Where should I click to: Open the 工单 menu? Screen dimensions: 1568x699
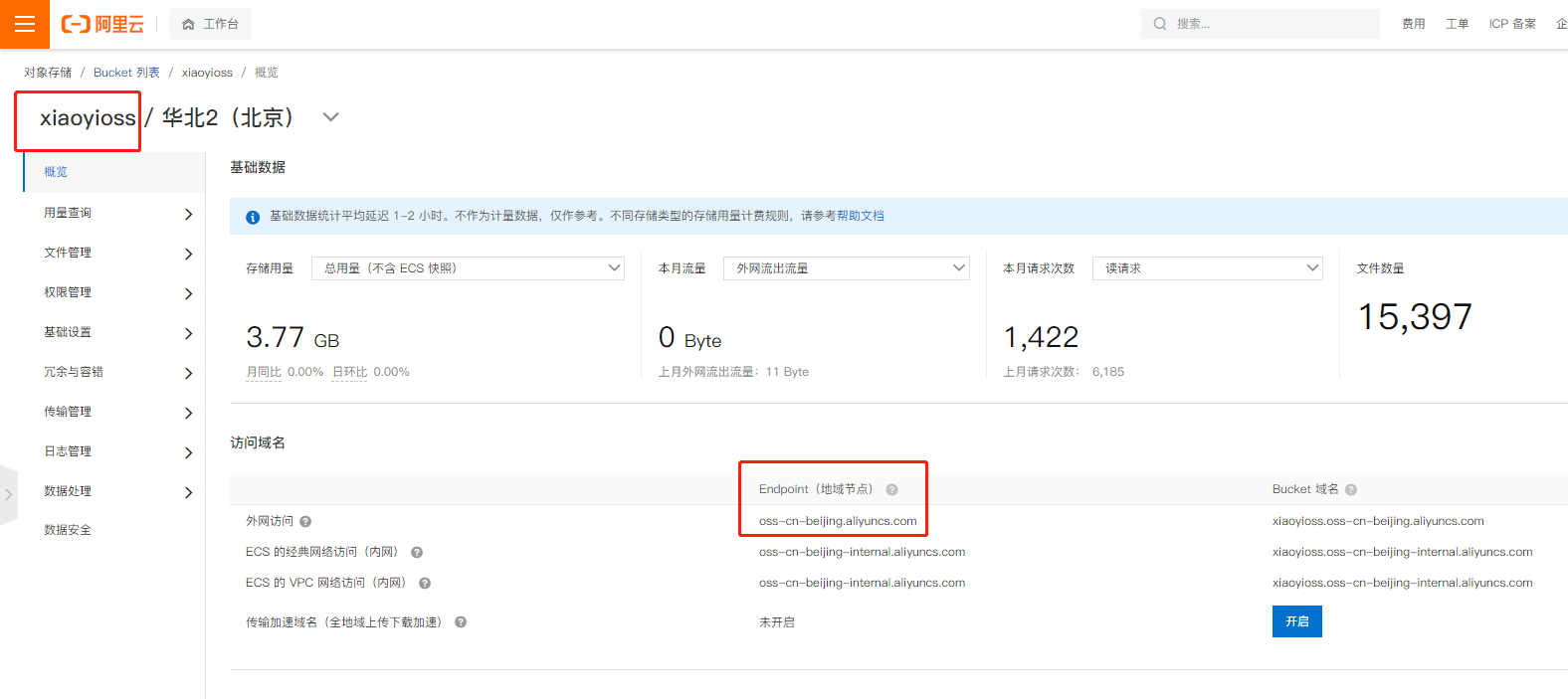1458,24
